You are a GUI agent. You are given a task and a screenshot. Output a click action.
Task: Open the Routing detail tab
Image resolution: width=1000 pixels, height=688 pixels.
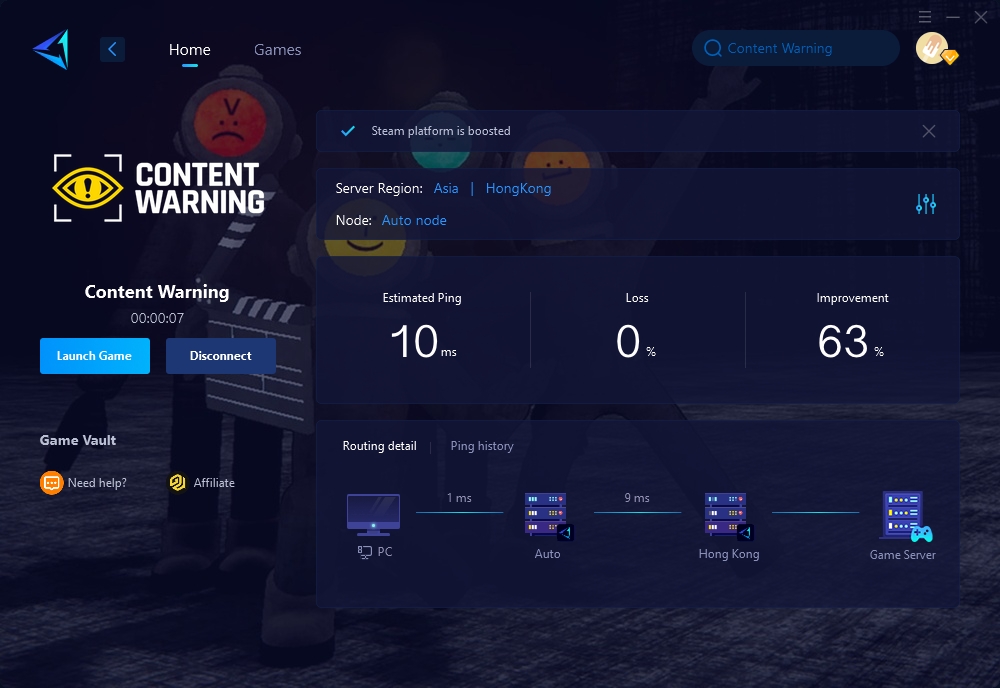(x=379, y=446)
